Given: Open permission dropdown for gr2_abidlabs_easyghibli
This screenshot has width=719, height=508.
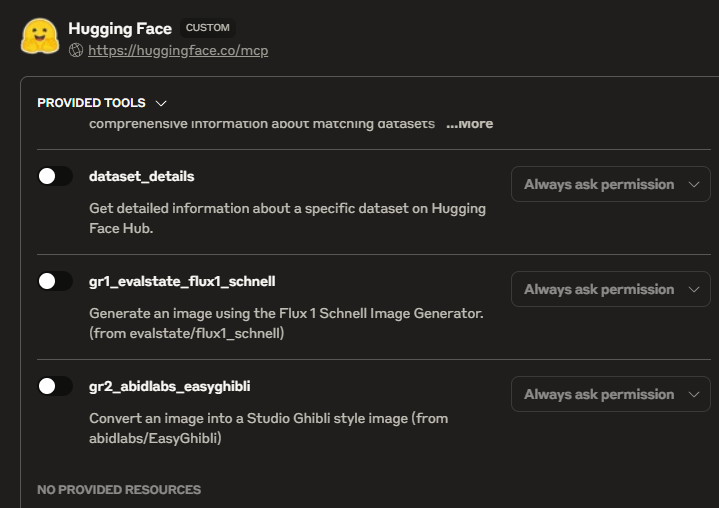Looking at the screenshot, I should click(x=610, y=394).
